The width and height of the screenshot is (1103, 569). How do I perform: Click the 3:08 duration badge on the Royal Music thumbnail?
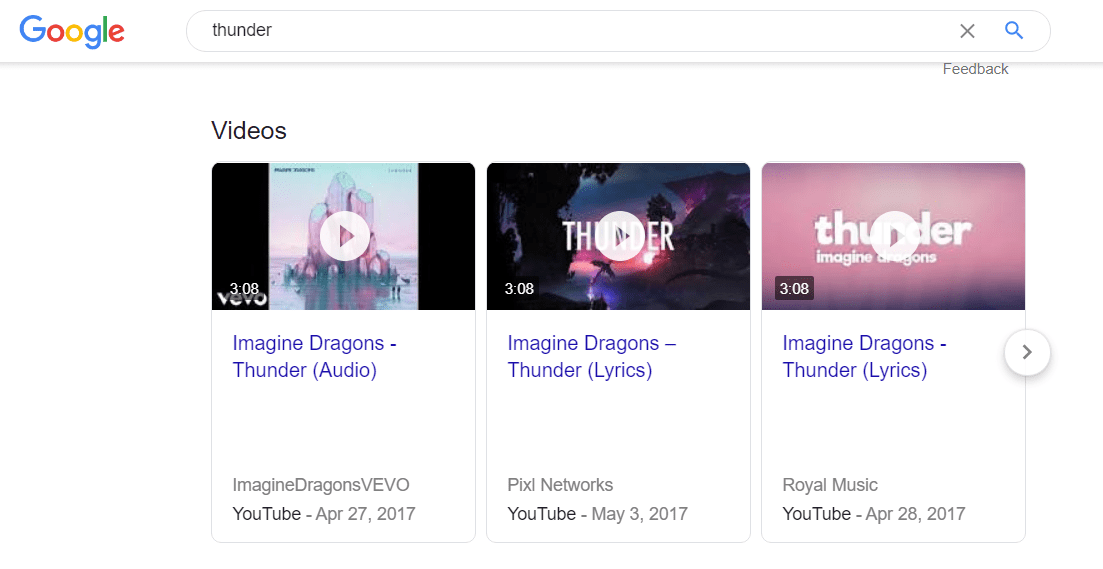[794, 288]
